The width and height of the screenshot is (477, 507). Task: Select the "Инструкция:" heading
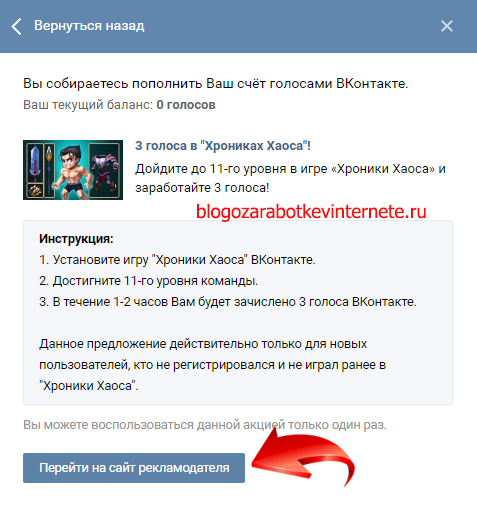click(x=76, y=239)
